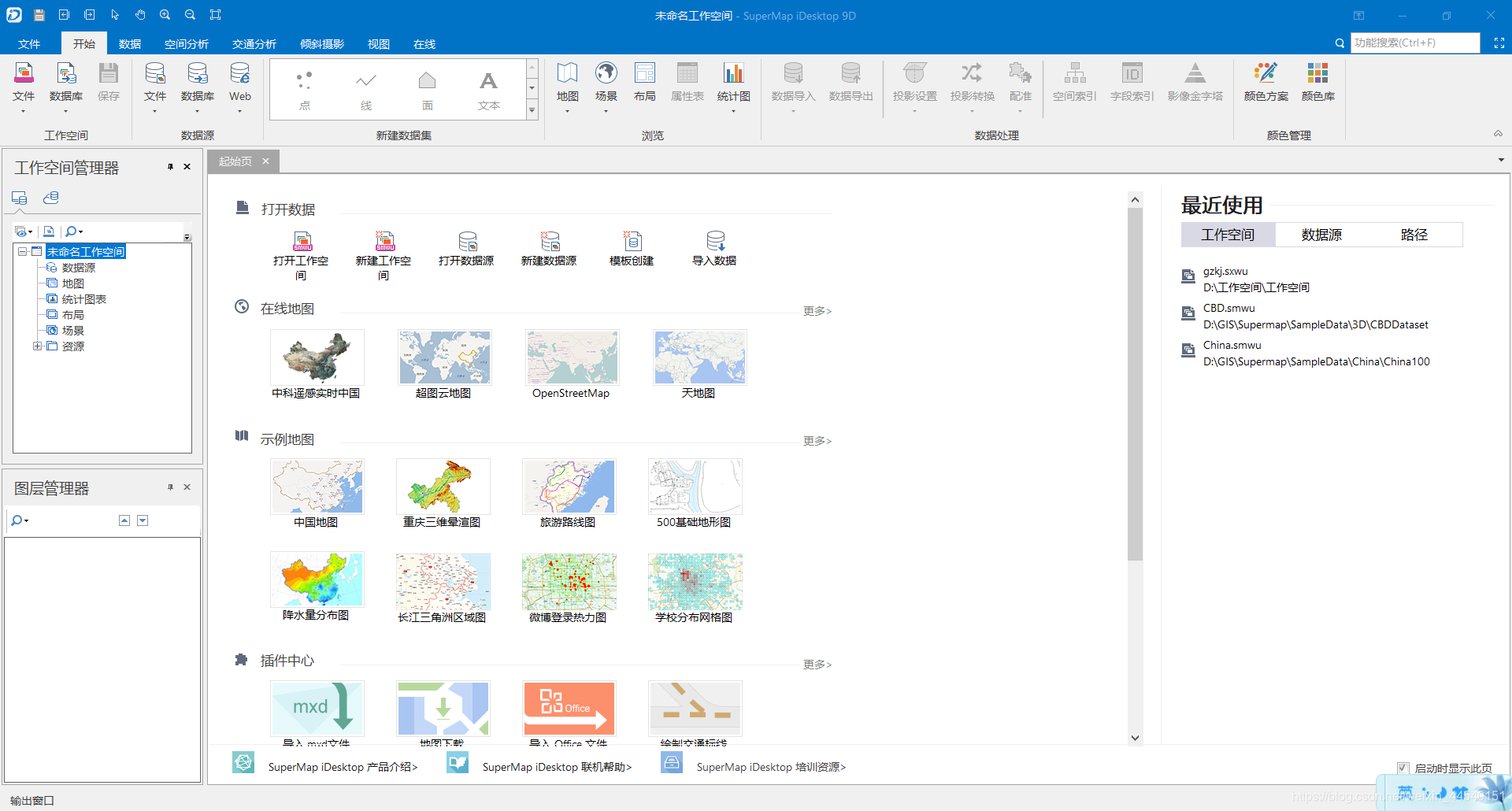Toggle 启动时显示此页 checkbox
This screenshot has height=811, width=1512.
(1403, 768)
